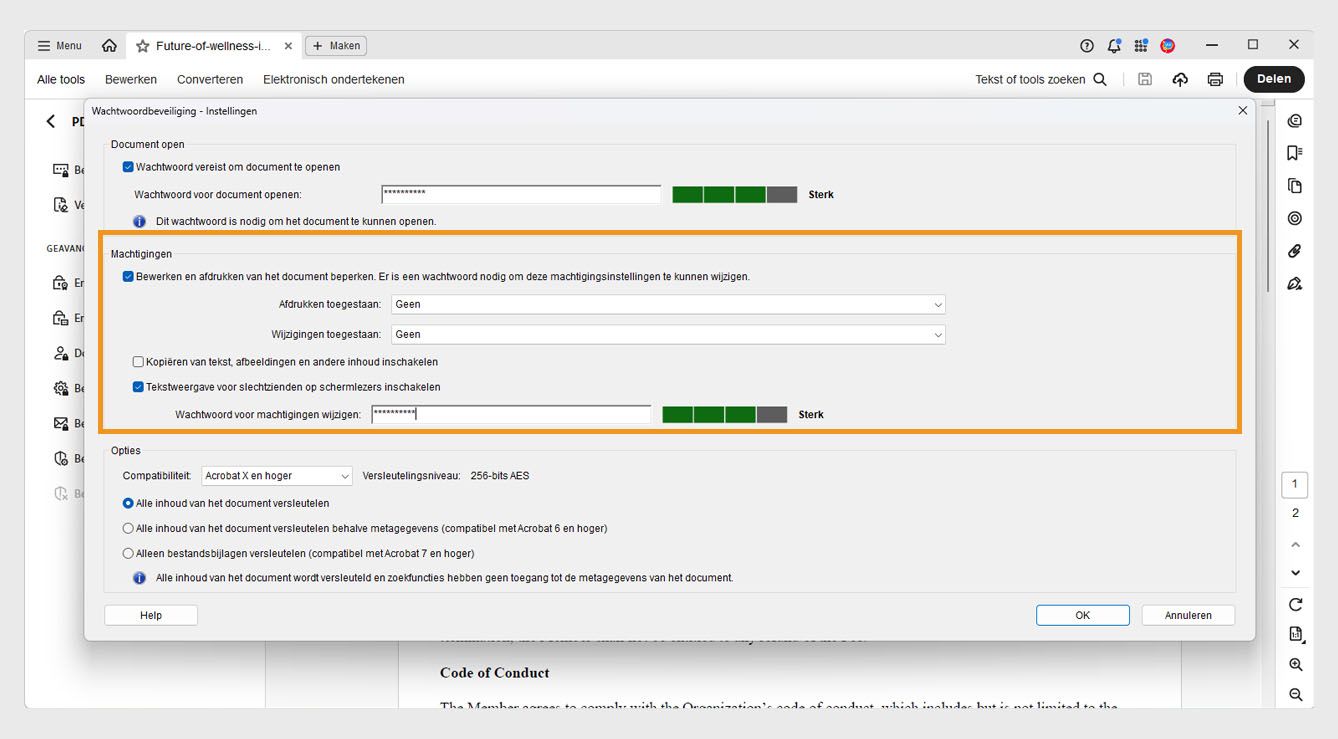The width and height of the screenshot is (1338, 739).
Task: Select the page thumbnails copy icon
Action: pos(1294,185)
